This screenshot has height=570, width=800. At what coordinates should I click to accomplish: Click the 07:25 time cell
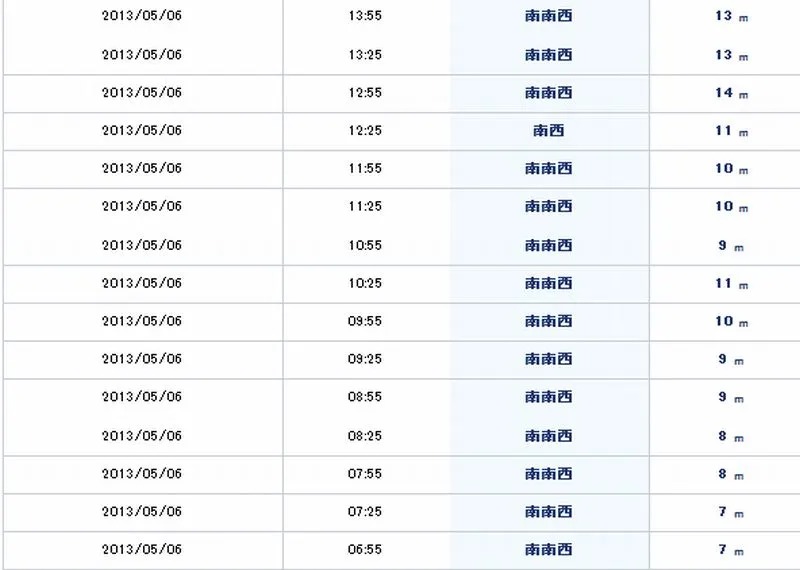coord(366,512)
